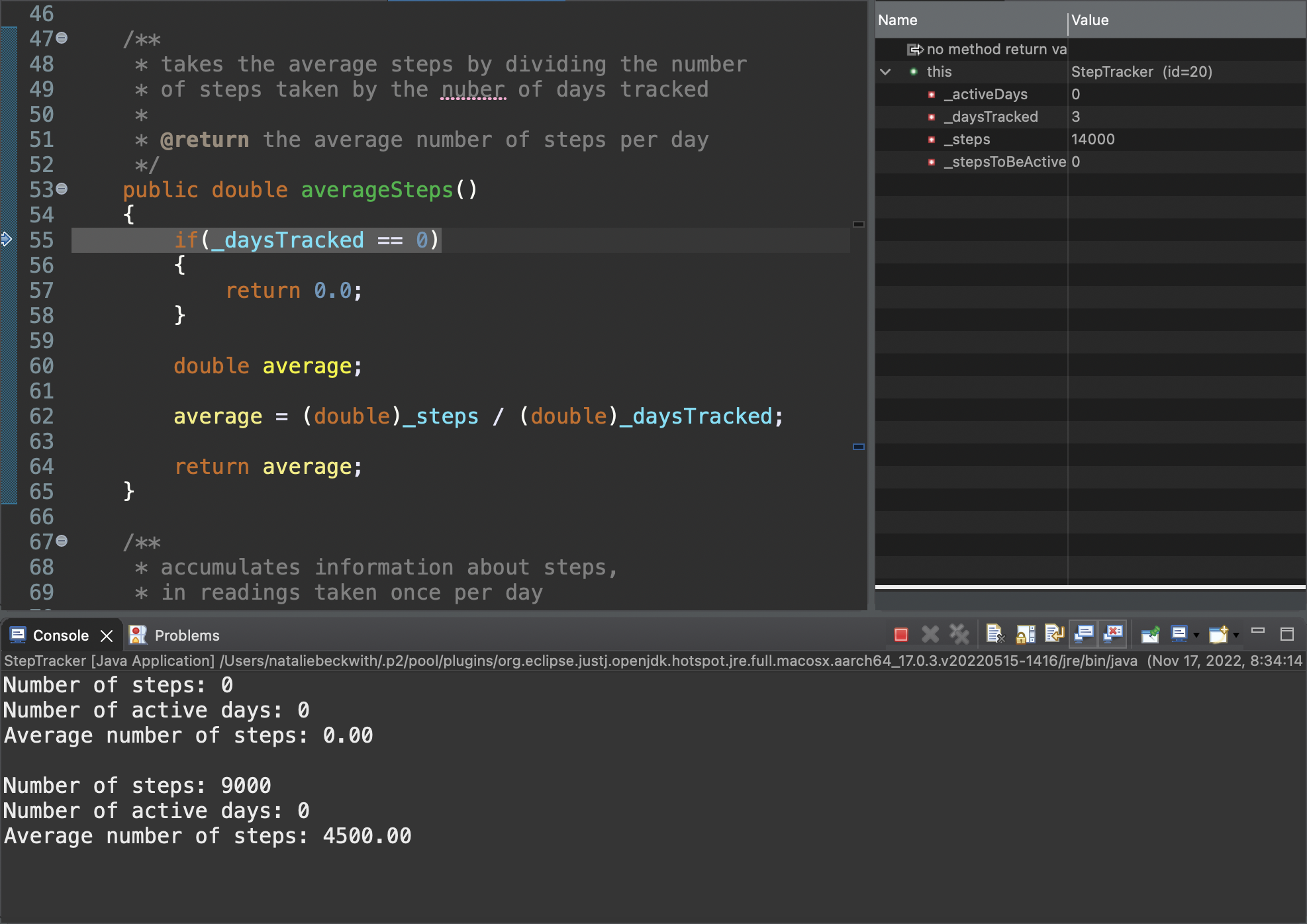
Task: Click the Problems tab icon
Action: click(138, 635)
